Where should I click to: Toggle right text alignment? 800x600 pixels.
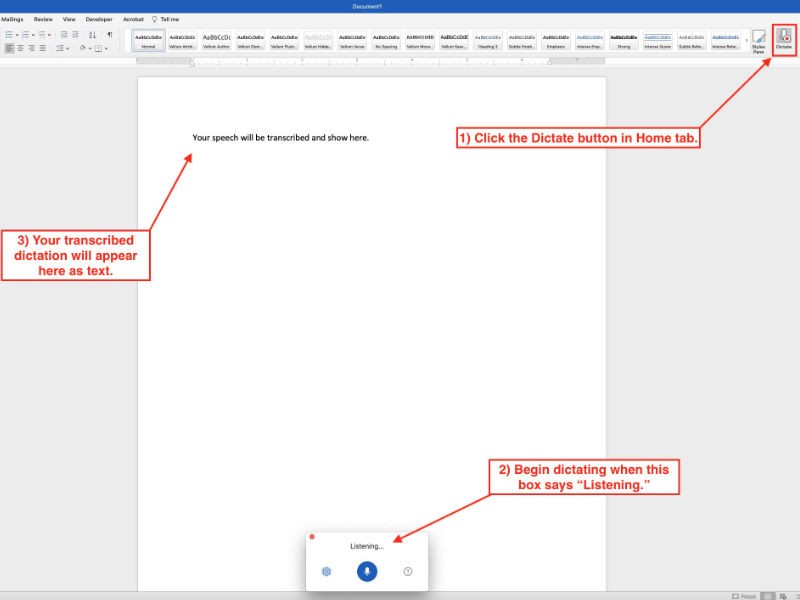31,47
